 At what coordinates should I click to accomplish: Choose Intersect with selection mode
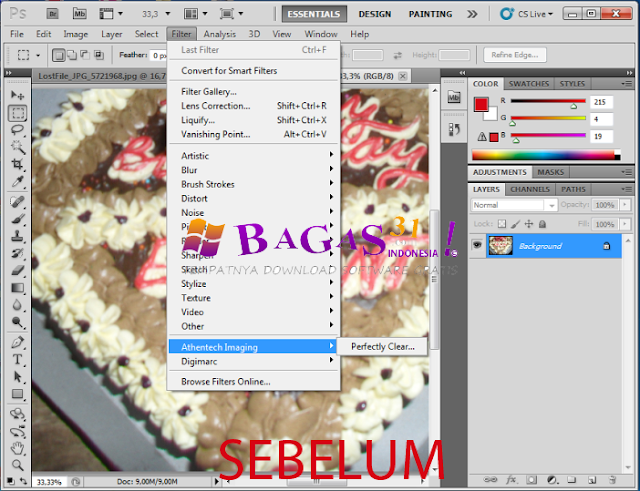click(x=99, y=55)
